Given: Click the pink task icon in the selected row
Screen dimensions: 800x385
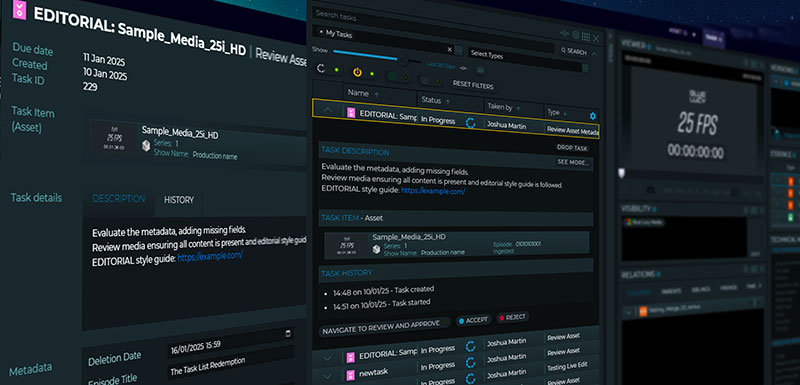Looking at the screenshot, I should pyautogui.click(x=351, y=112).
